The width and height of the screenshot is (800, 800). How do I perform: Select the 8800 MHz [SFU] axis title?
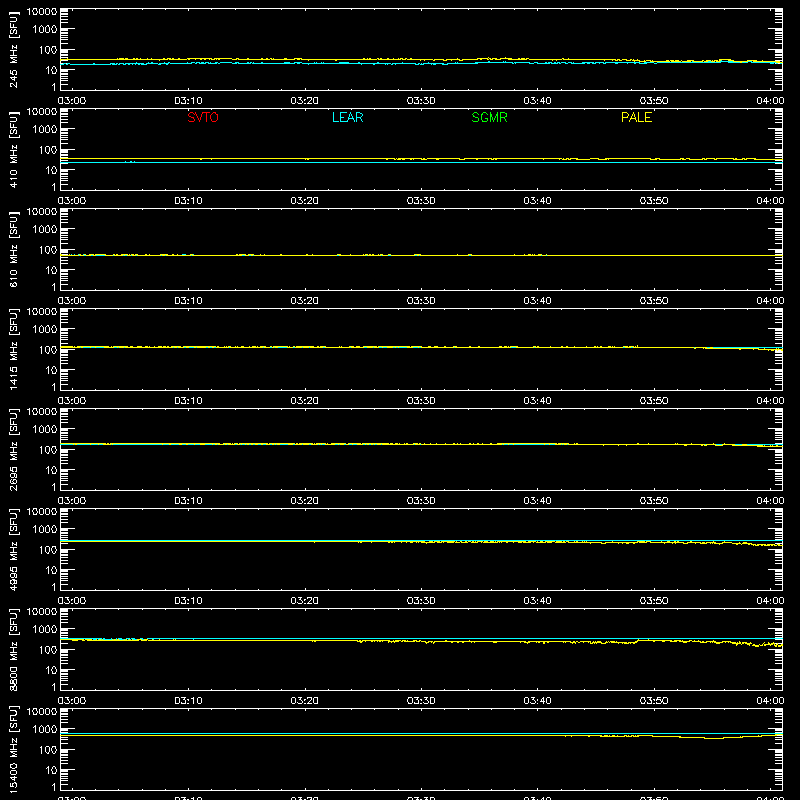13,649
